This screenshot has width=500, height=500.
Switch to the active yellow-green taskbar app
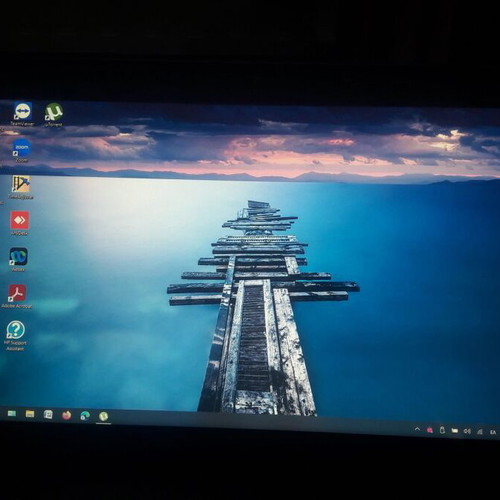pos(104,416)
